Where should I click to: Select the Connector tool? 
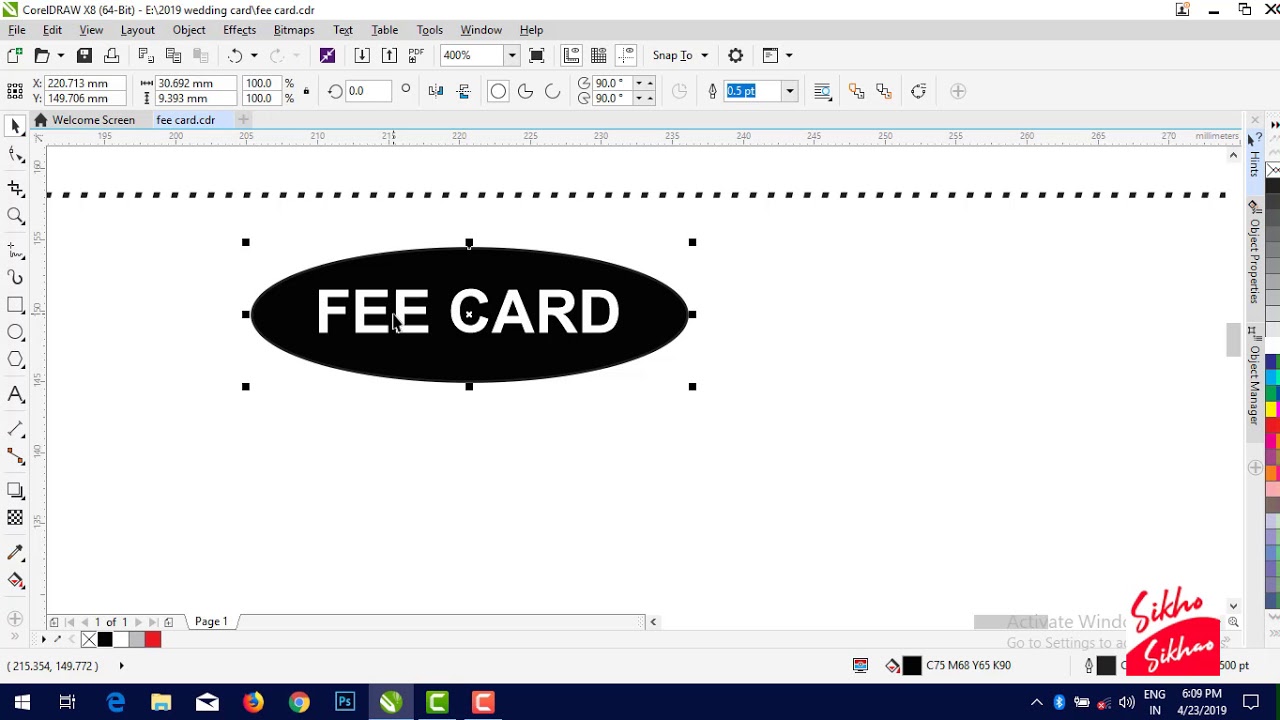[x=15, y=457]
